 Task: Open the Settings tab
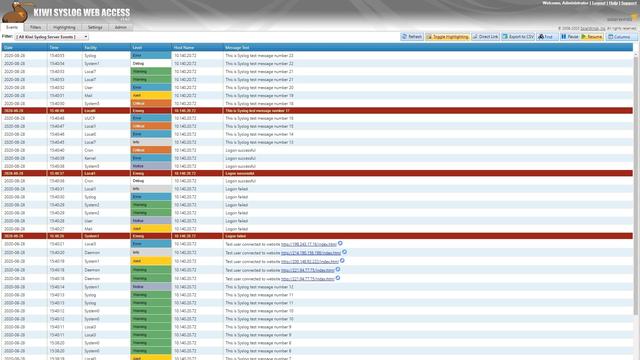pyautogui.click(x=95, y=27)
